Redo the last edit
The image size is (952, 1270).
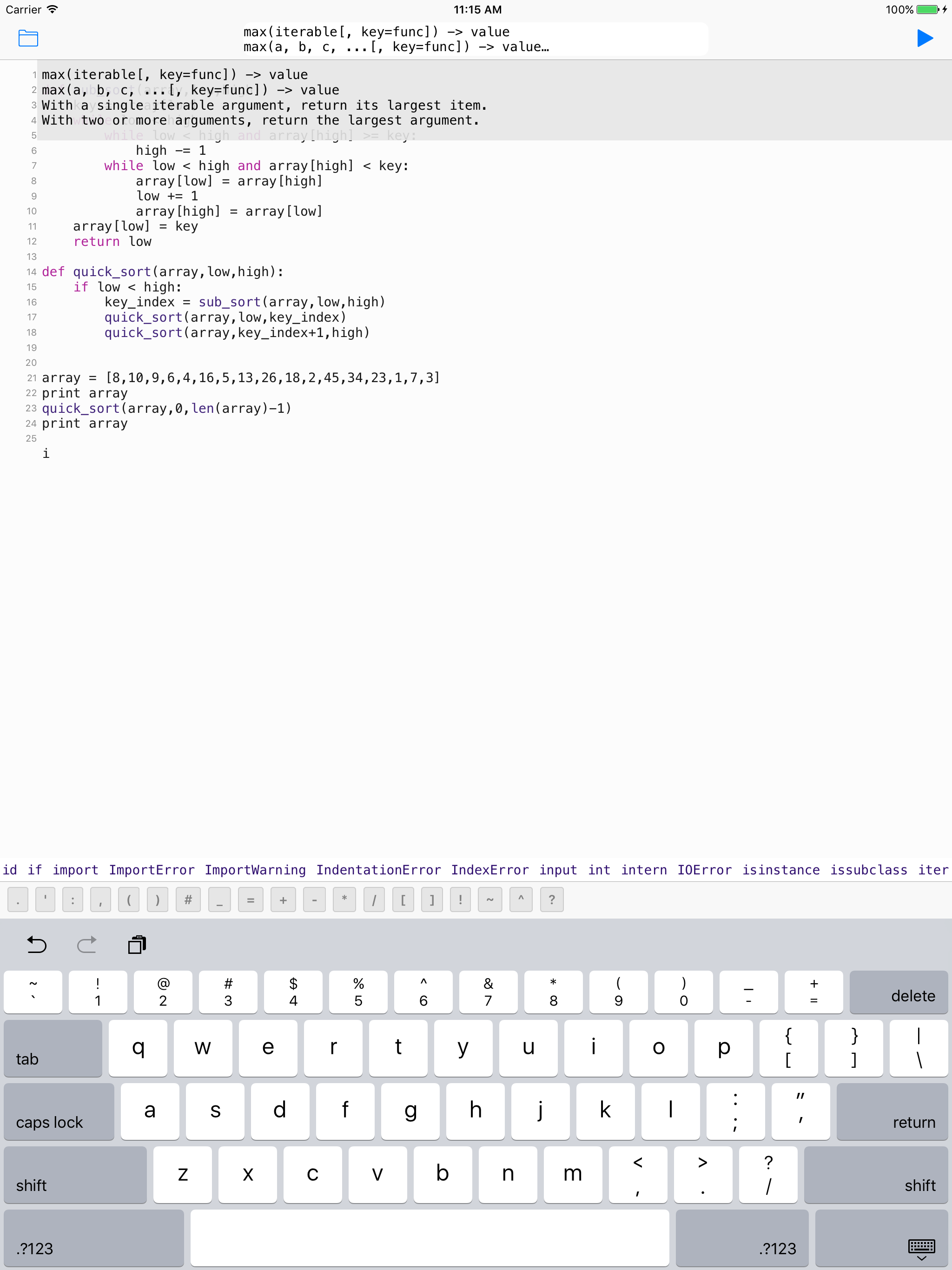pos(87,945)
